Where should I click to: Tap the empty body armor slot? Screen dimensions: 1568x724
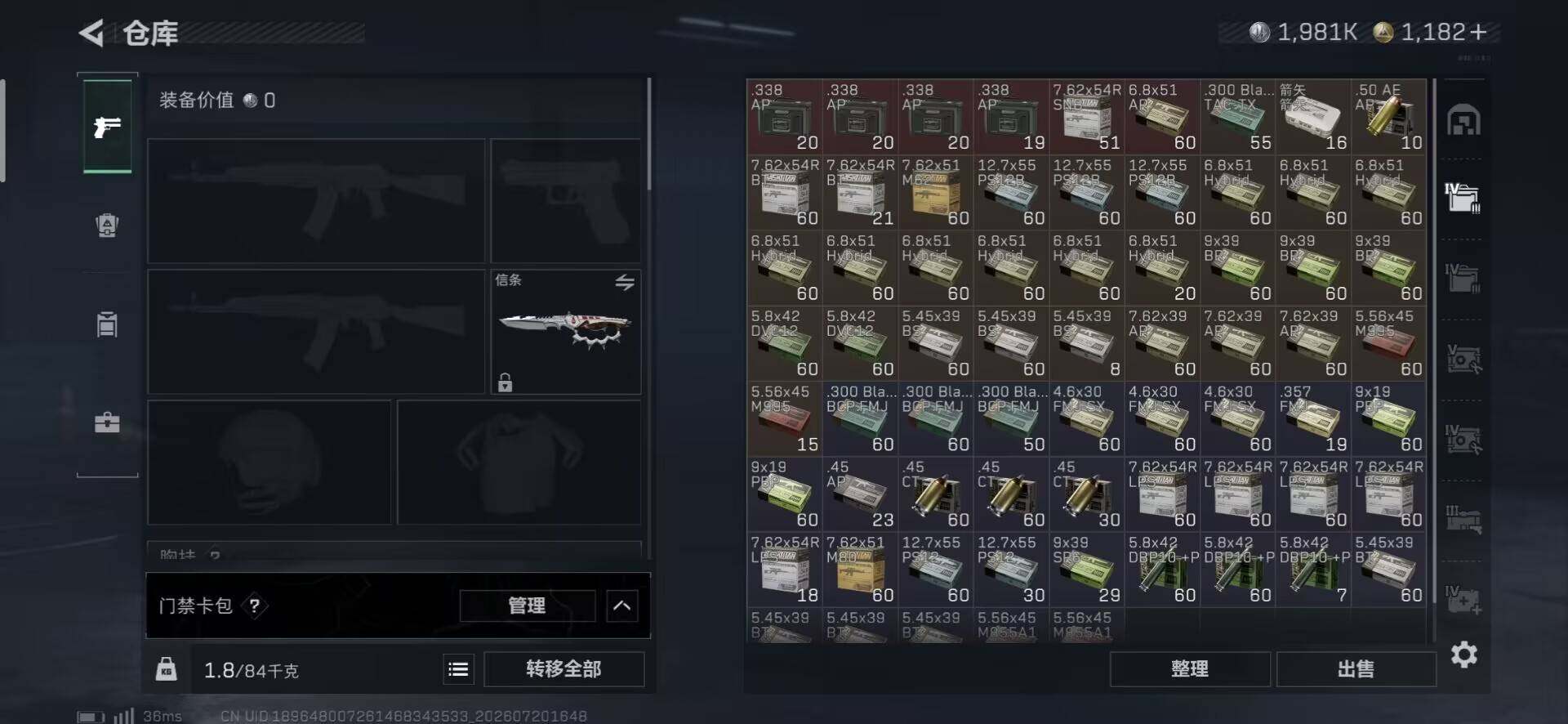[519, 462]
